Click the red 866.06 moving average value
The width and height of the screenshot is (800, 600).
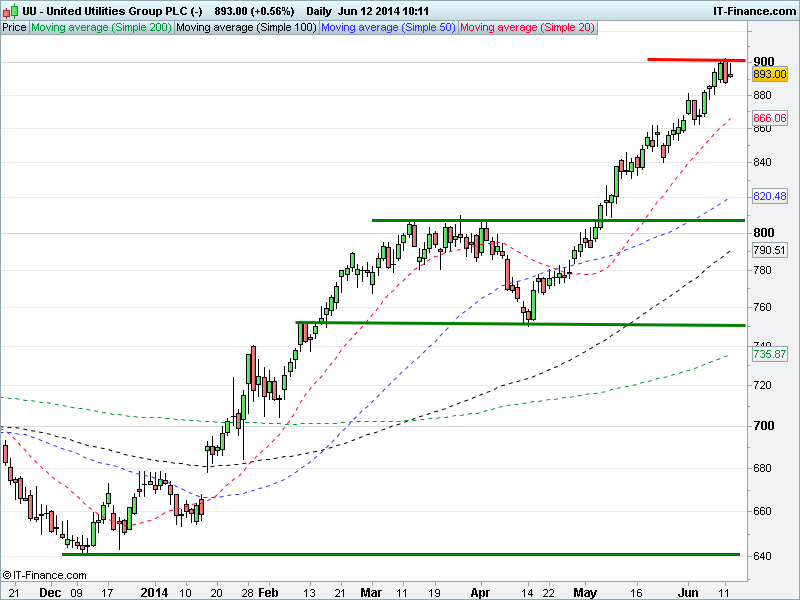(768, 118)
